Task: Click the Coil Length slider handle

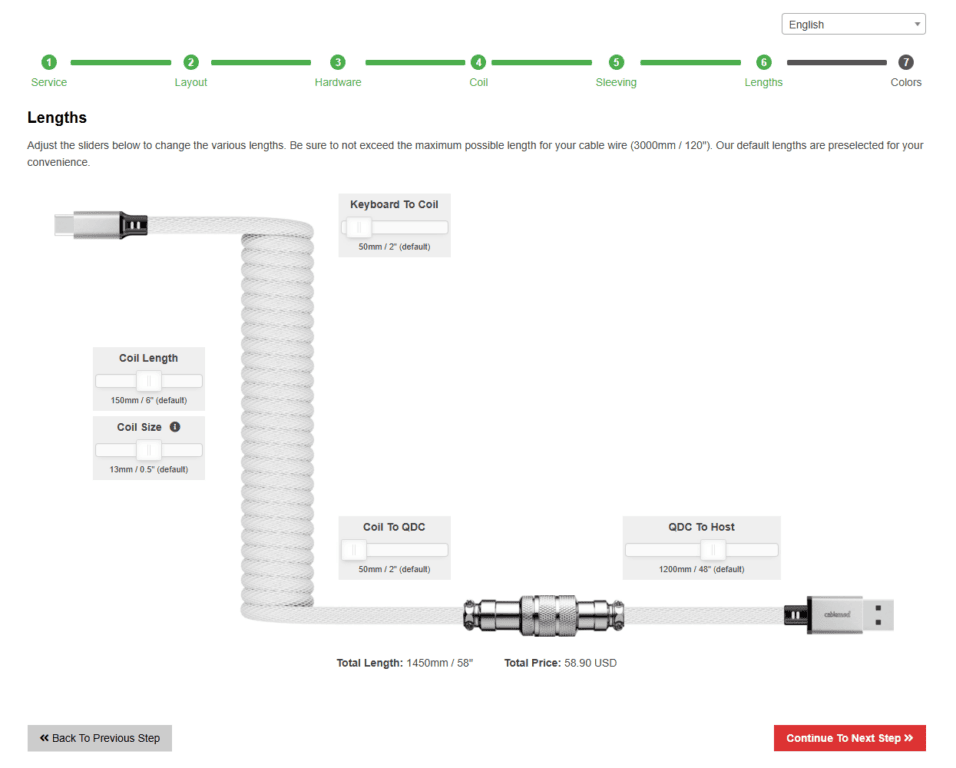Action: tap(149, 381)
